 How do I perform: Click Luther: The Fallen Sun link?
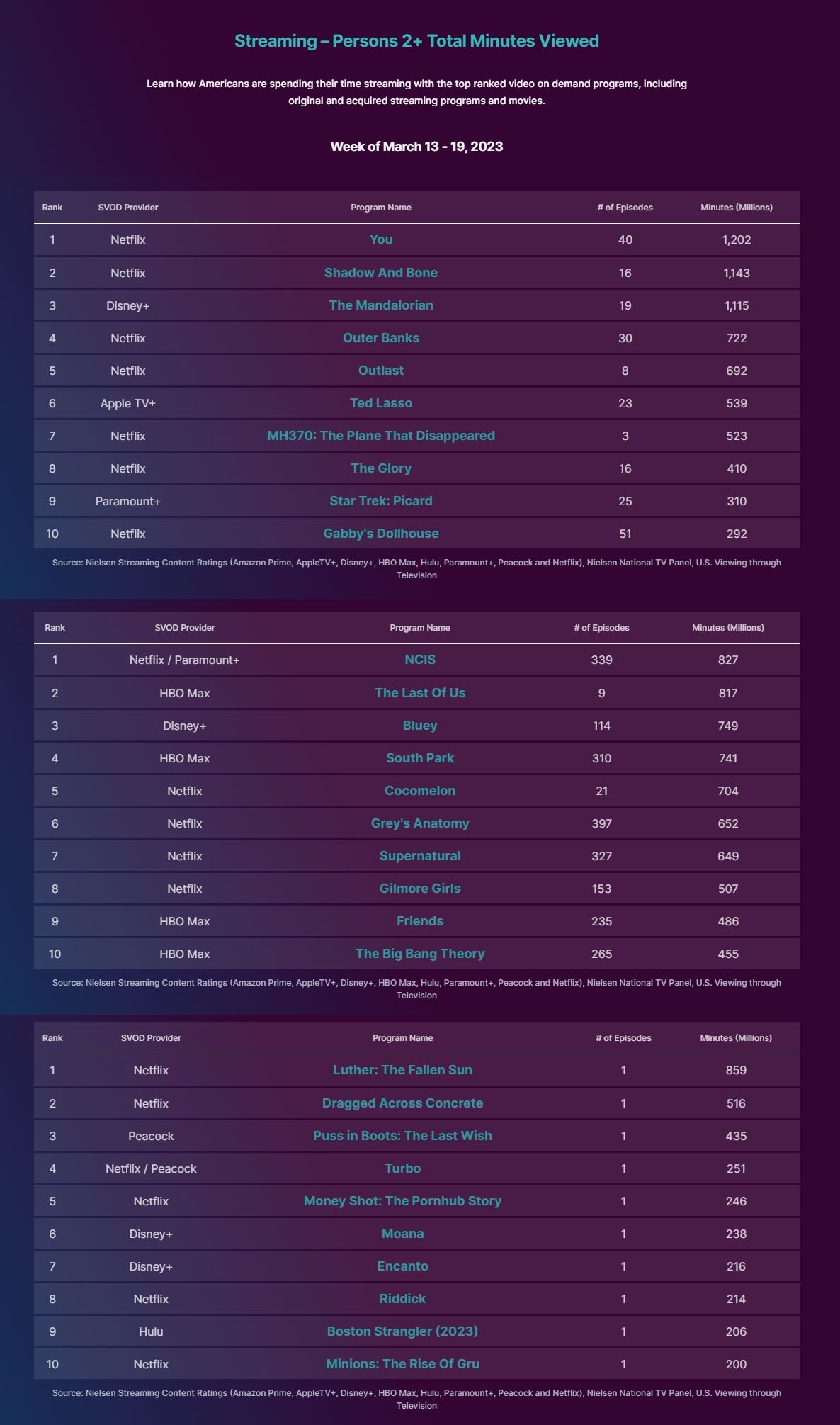(402, 1070)
